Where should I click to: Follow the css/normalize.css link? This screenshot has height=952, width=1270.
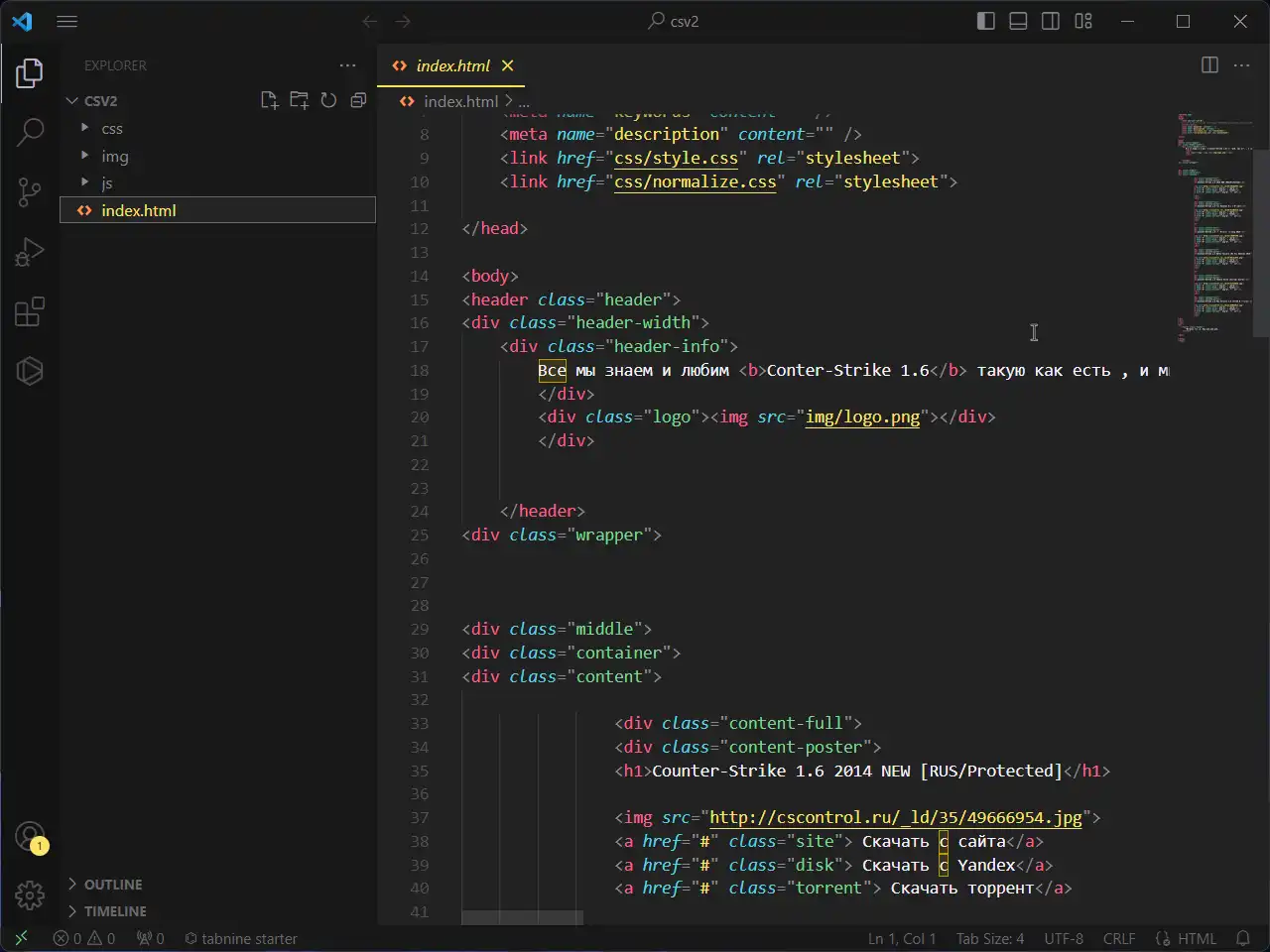695,181
